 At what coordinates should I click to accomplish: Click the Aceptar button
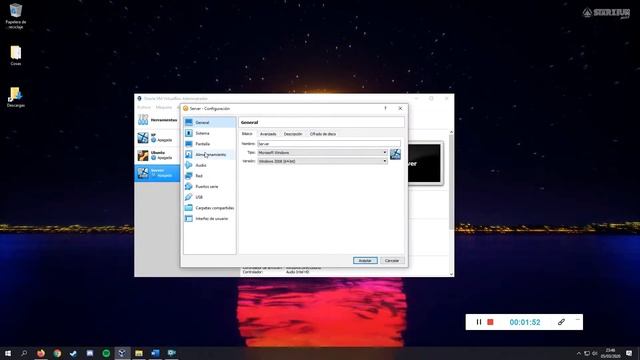[365, 260]
